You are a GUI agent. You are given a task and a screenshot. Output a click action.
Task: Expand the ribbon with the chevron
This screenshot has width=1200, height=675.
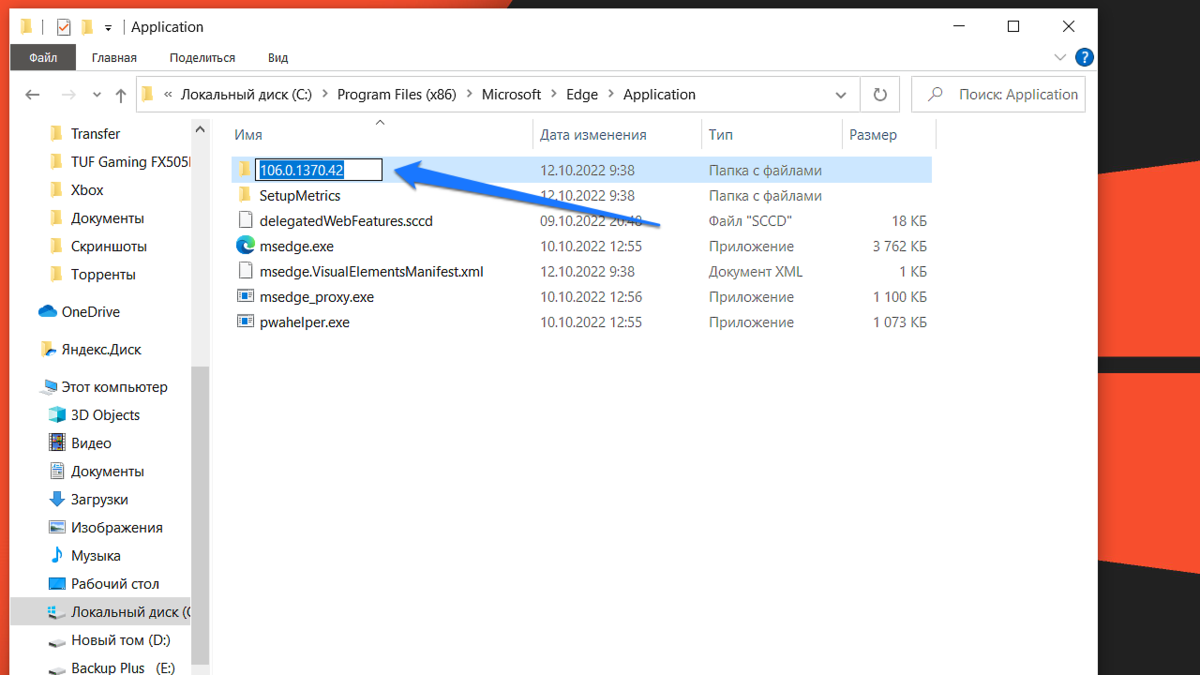[1060, 58]
